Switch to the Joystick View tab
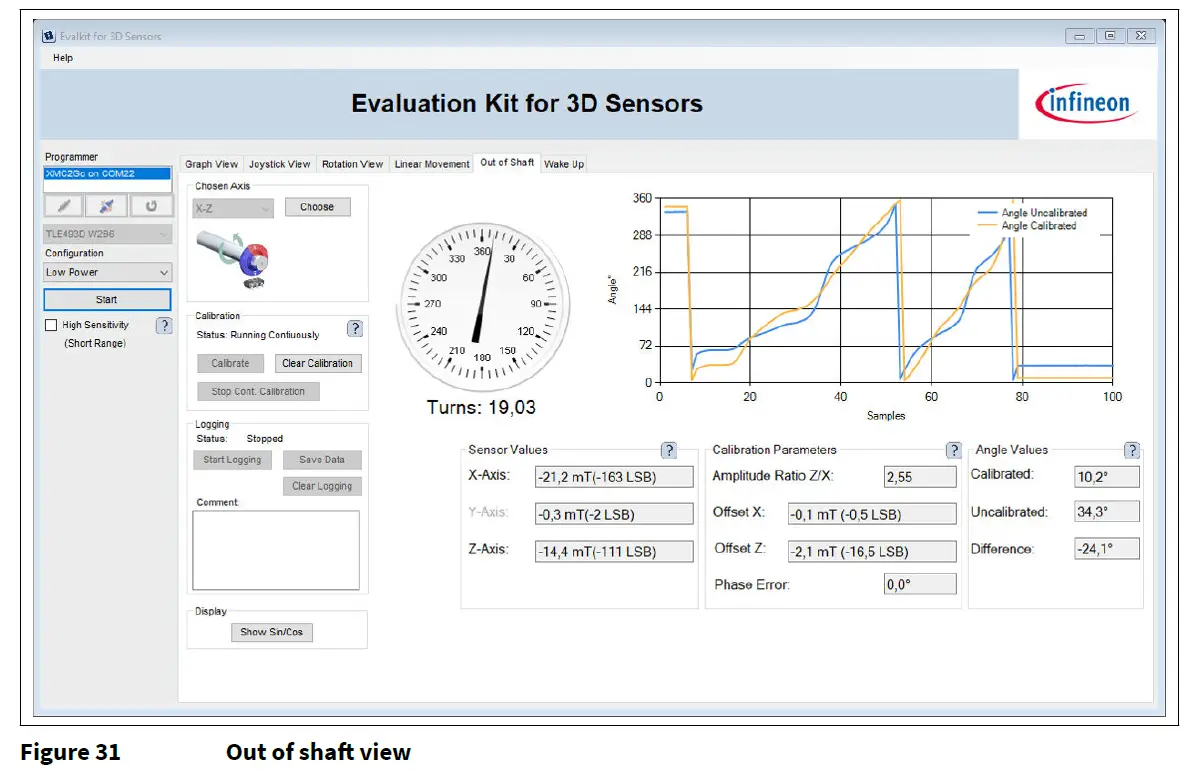This screenshot has height=776, width=1187. point(279,163)
